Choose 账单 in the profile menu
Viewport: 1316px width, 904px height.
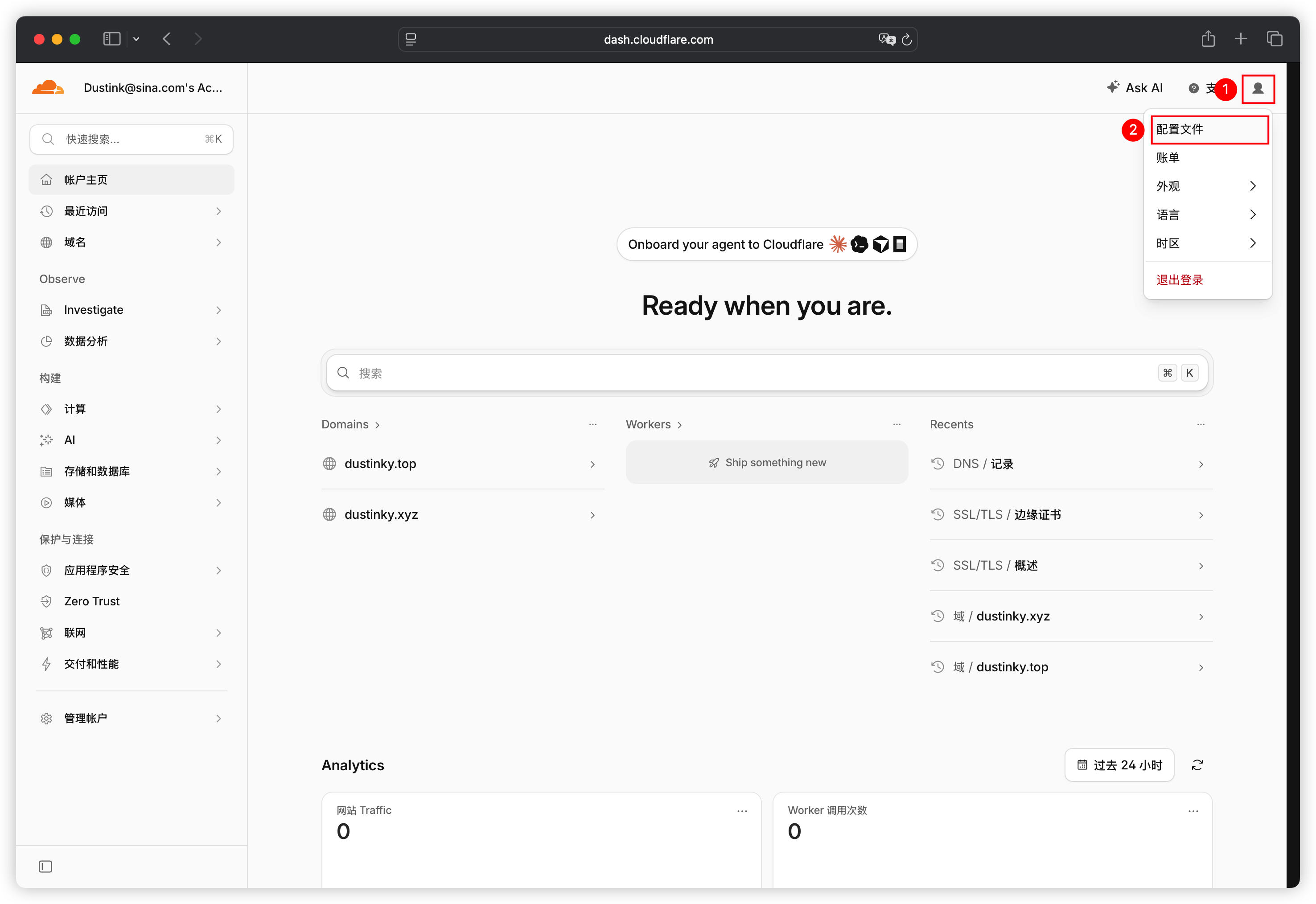1207,157
